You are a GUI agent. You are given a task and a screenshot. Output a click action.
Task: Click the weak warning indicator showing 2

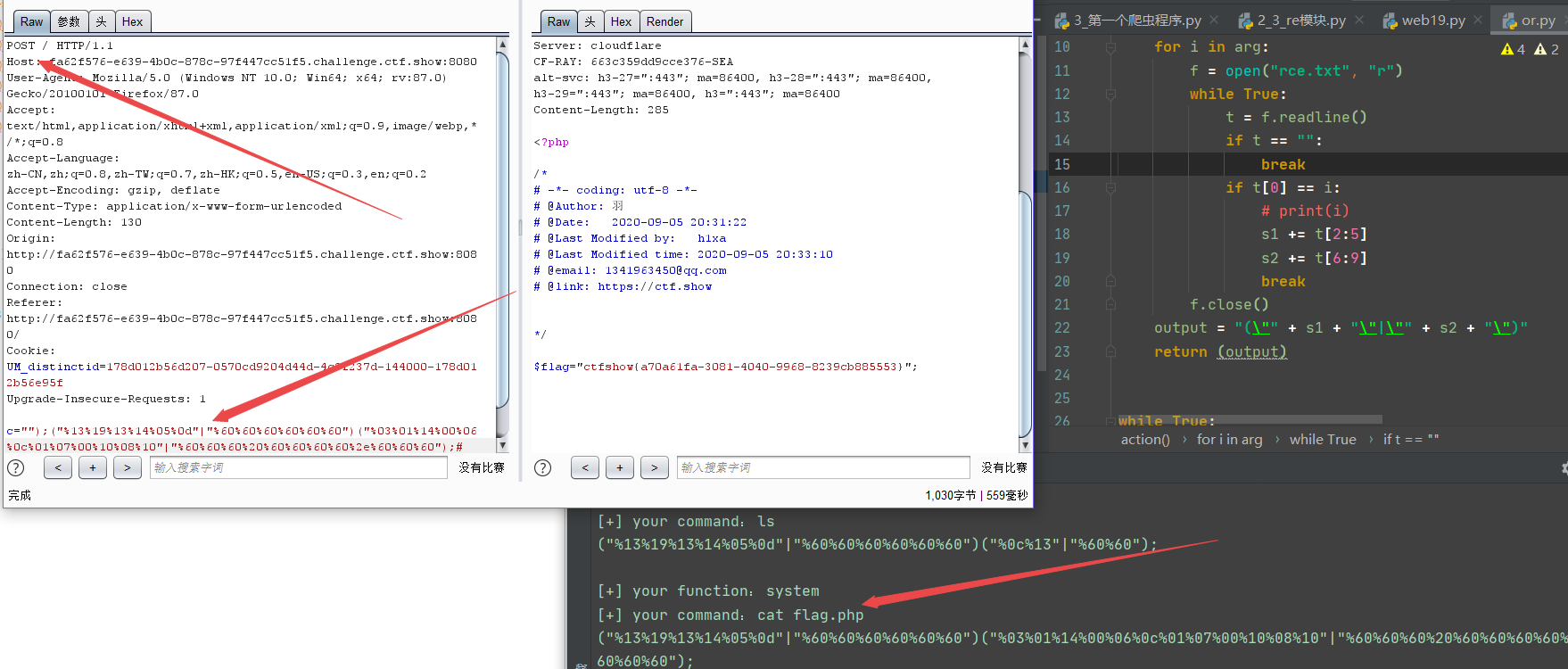(x=1547, y=49)
